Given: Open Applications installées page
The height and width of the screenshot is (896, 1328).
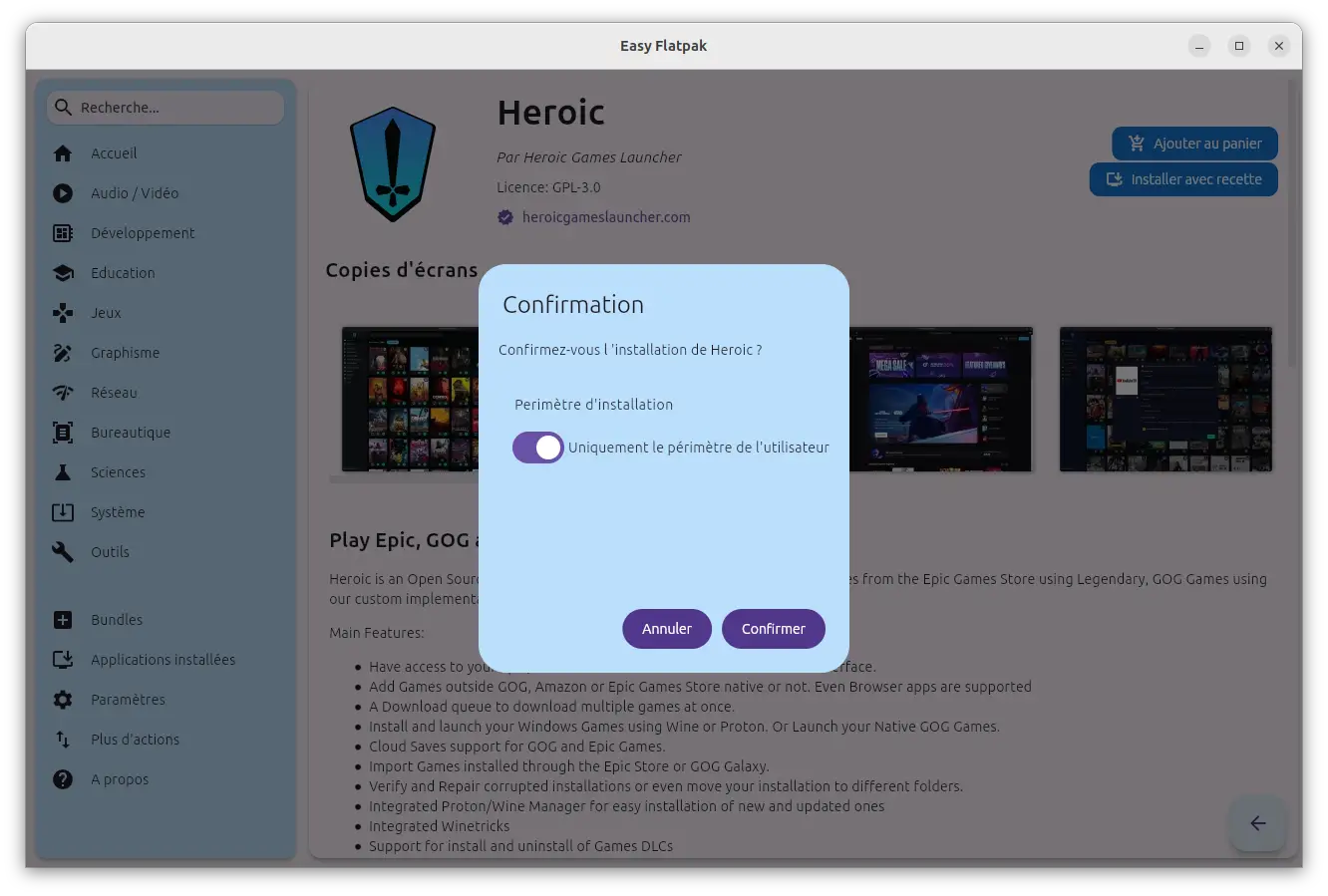Looking at the screenshot, I should [166, 660].
